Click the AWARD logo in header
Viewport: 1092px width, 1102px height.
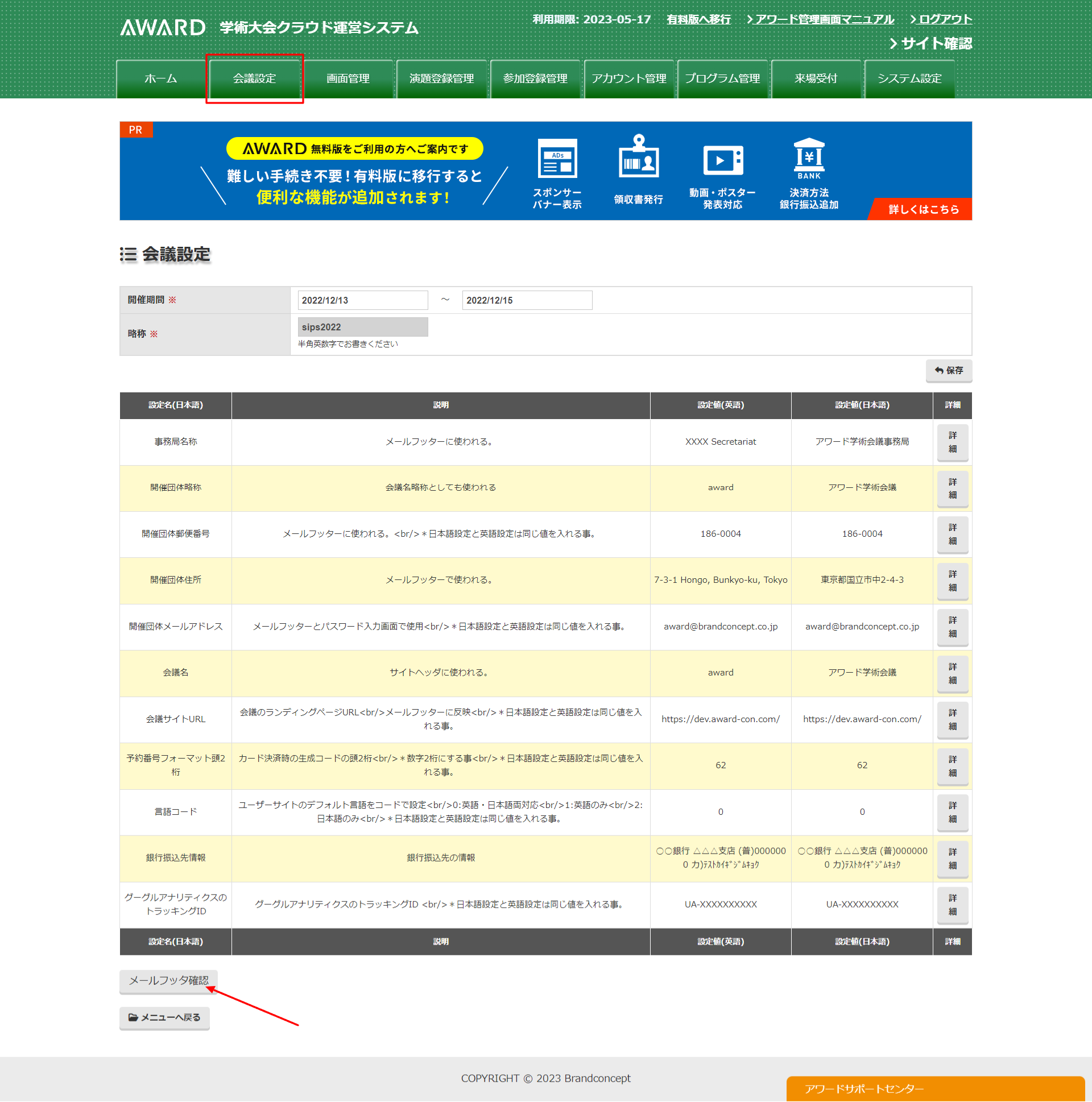[x=163, y=27]
